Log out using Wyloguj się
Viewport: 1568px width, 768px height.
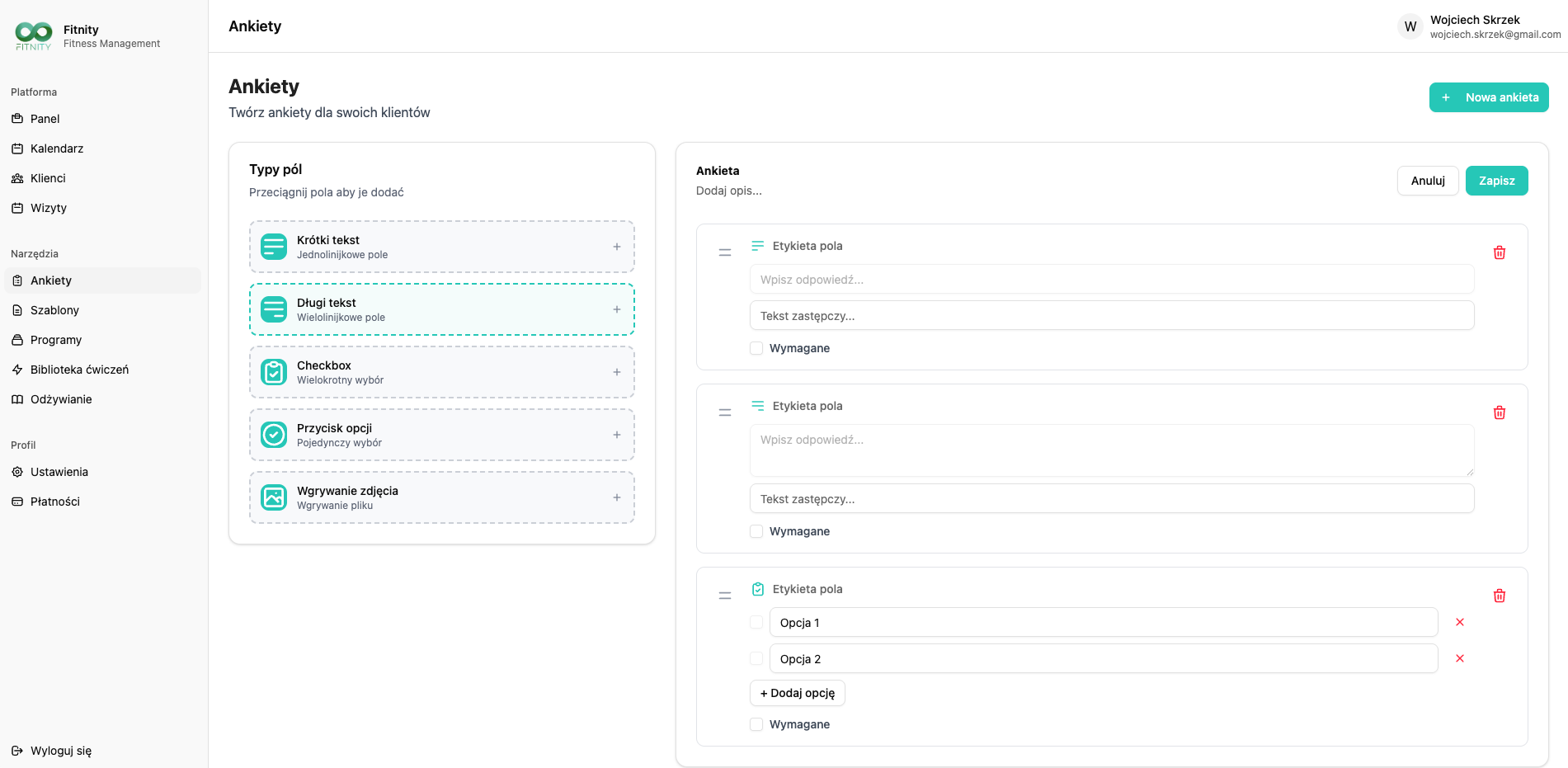point(60,751)
